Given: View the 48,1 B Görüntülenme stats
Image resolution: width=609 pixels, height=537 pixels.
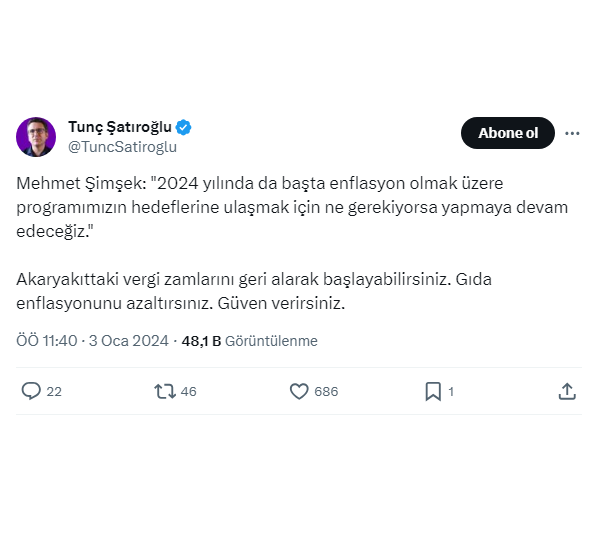Looking at the screenshot, I should [250, 341].
